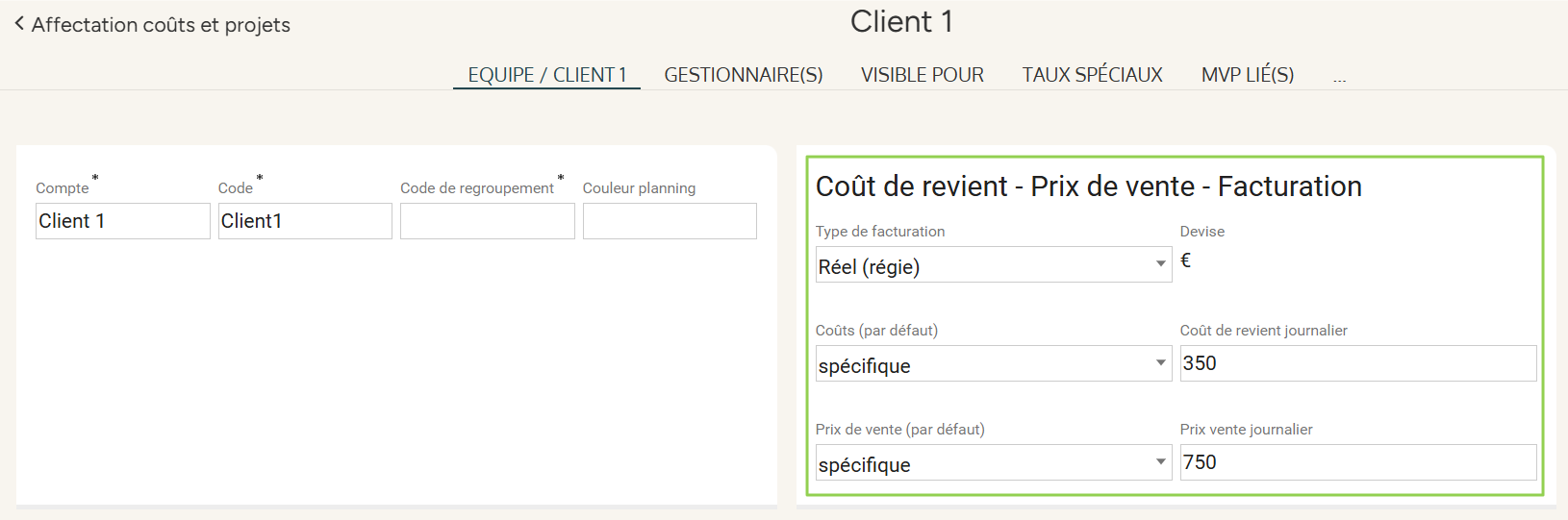Click the Code de regroupement field
This screenshot has height=520, width=1568.
(487, 221)
